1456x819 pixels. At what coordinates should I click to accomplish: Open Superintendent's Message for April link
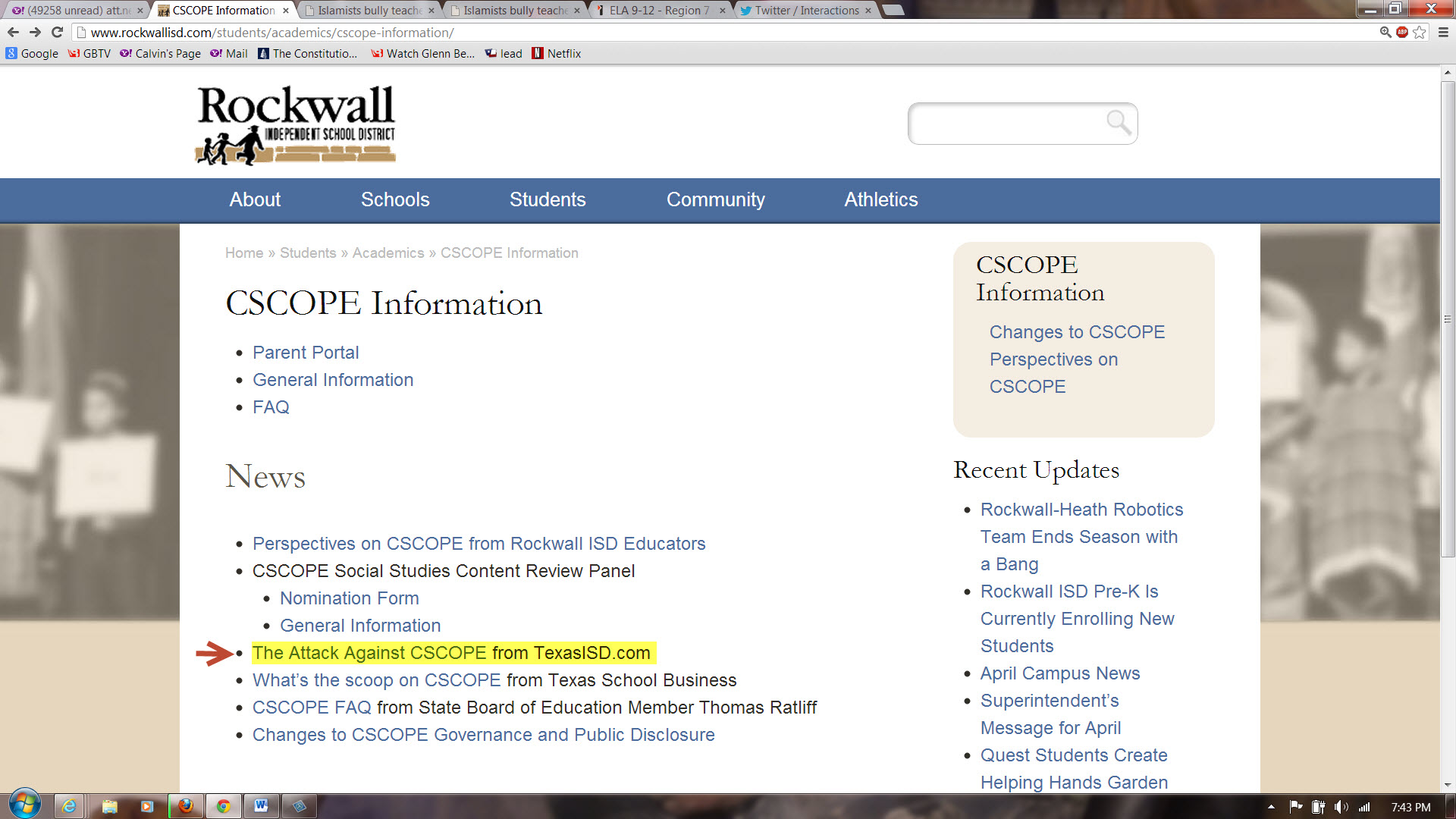point(1050,714)
